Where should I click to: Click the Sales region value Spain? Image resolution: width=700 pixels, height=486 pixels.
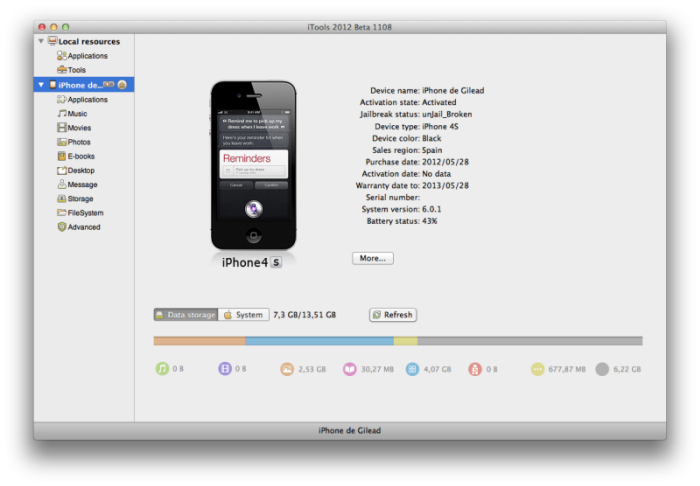pyautogui.click(x=432, y=150)
